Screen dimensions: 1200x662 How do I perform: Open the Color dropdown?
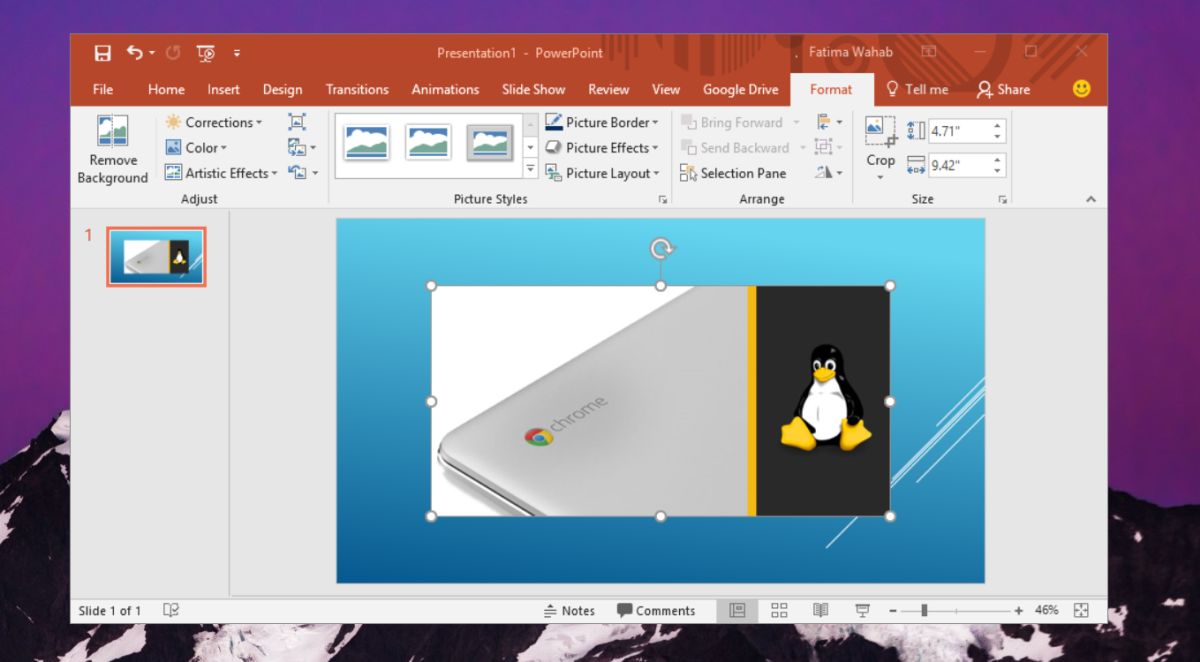[196, 147]
